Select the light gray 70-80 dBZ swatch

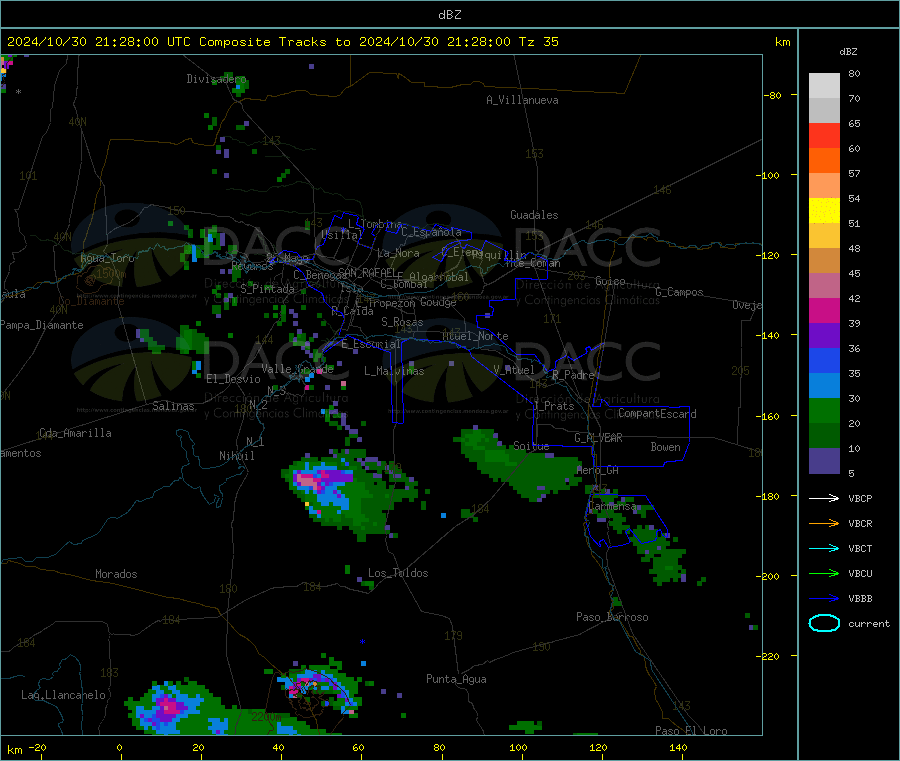pyautogui.click(x=824, y=86)
